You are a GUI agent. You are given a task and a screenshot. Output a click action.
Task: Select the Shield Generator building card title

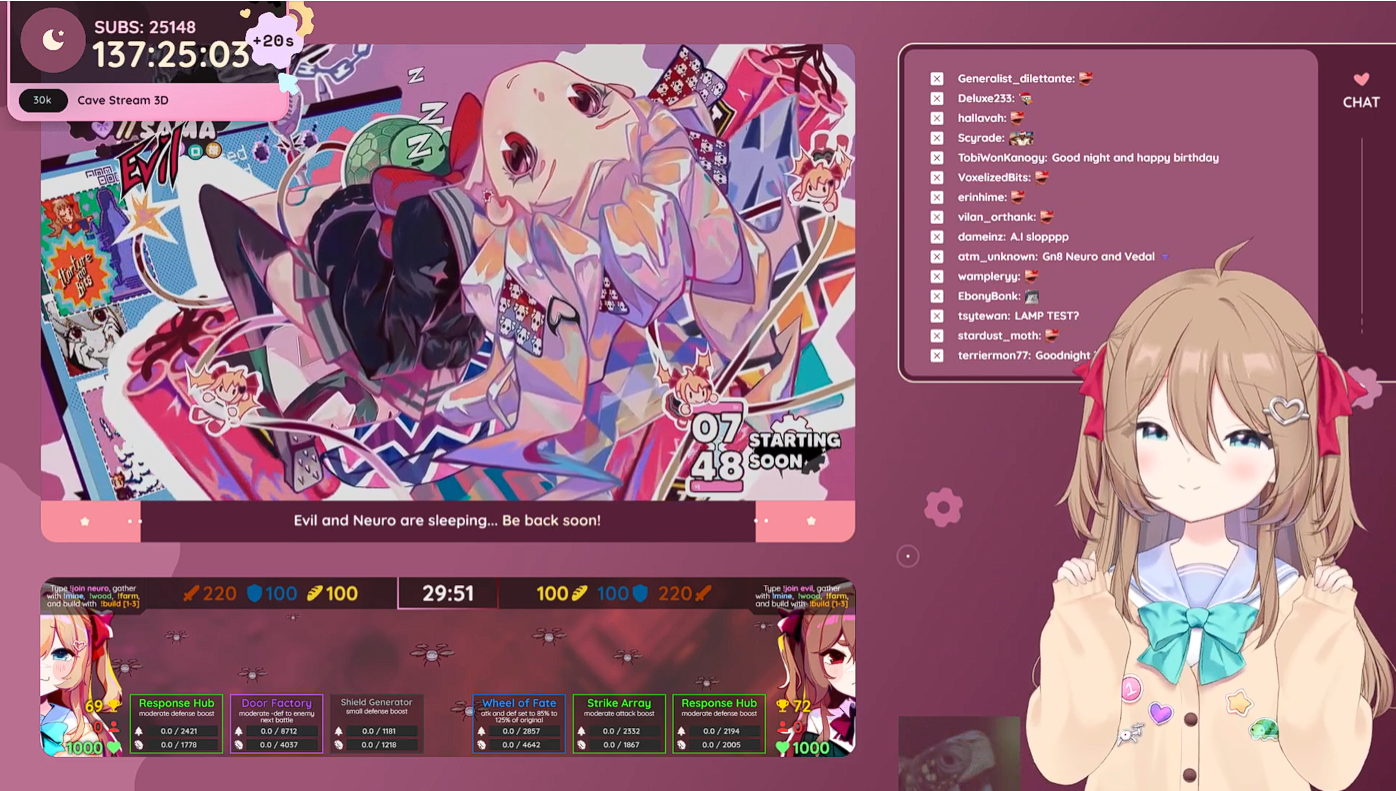[377, 702]
